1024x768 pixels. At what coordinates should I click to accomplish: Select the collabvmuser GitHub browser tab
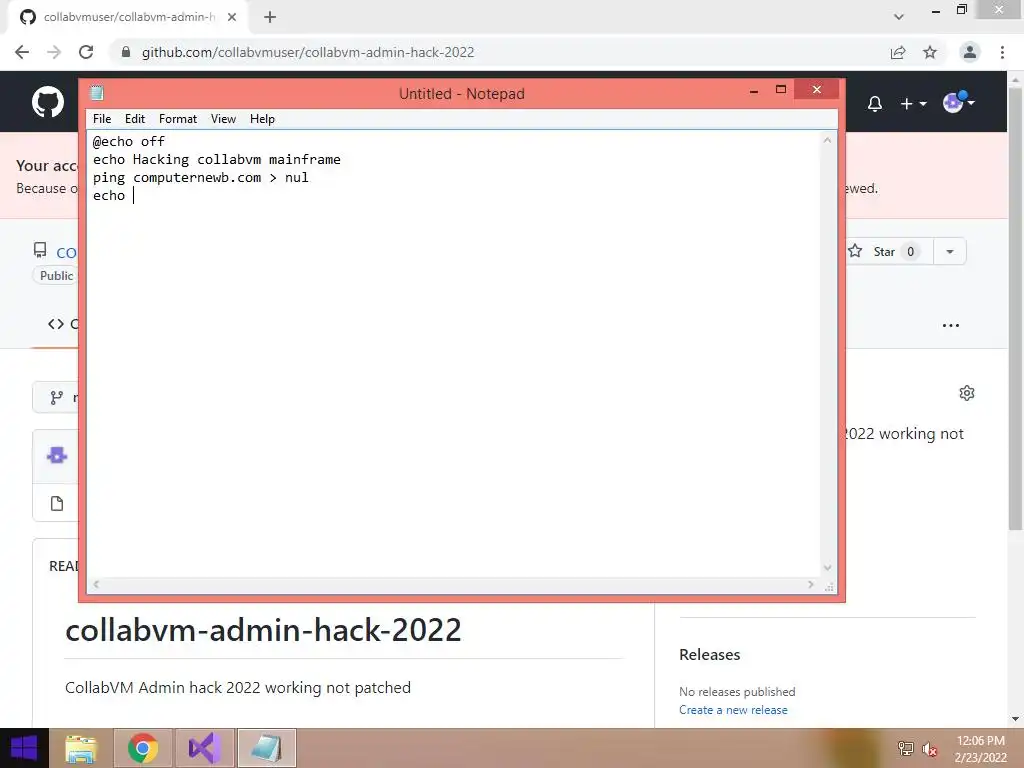click(x=127, y=18)
